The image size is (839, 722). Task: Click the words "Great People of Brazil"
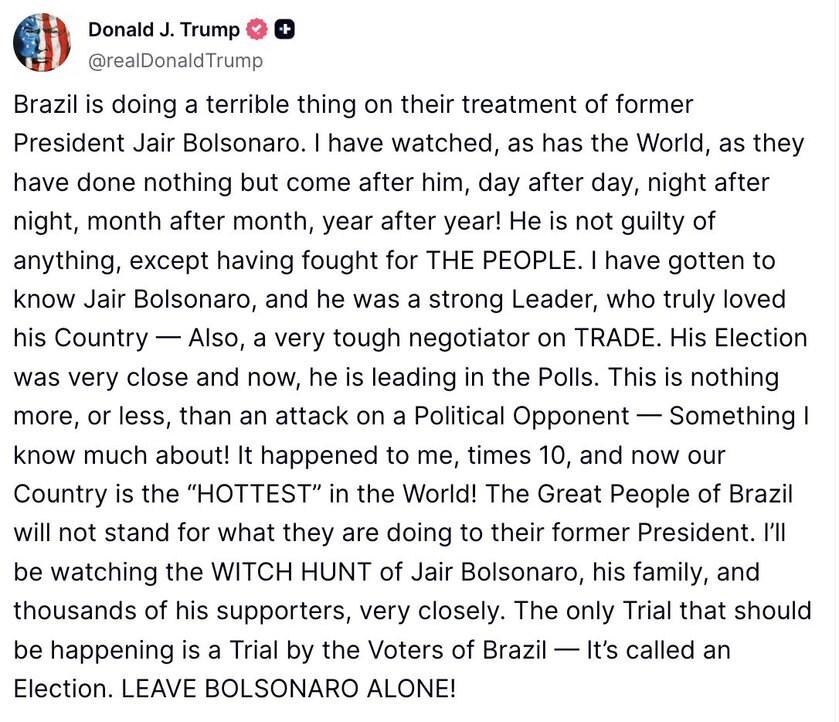[665, 494]
